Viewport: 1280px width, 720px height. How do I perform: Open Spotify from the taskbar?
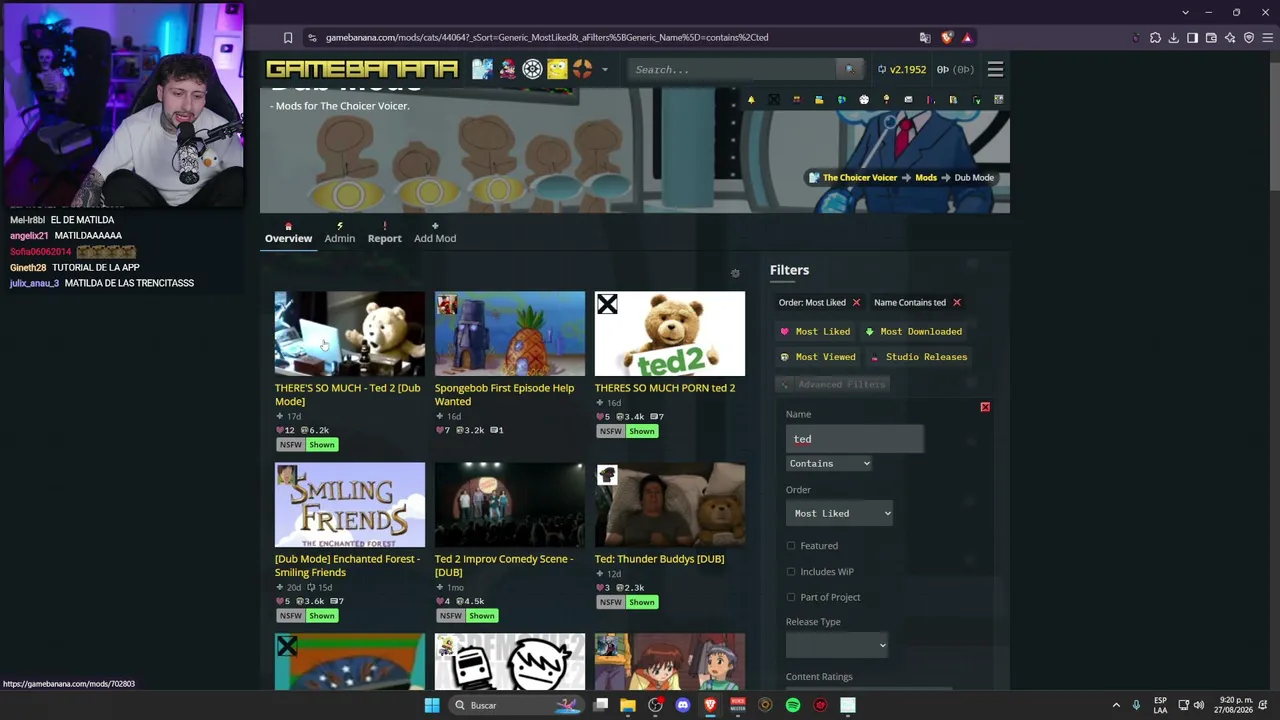tap(793, 705)
